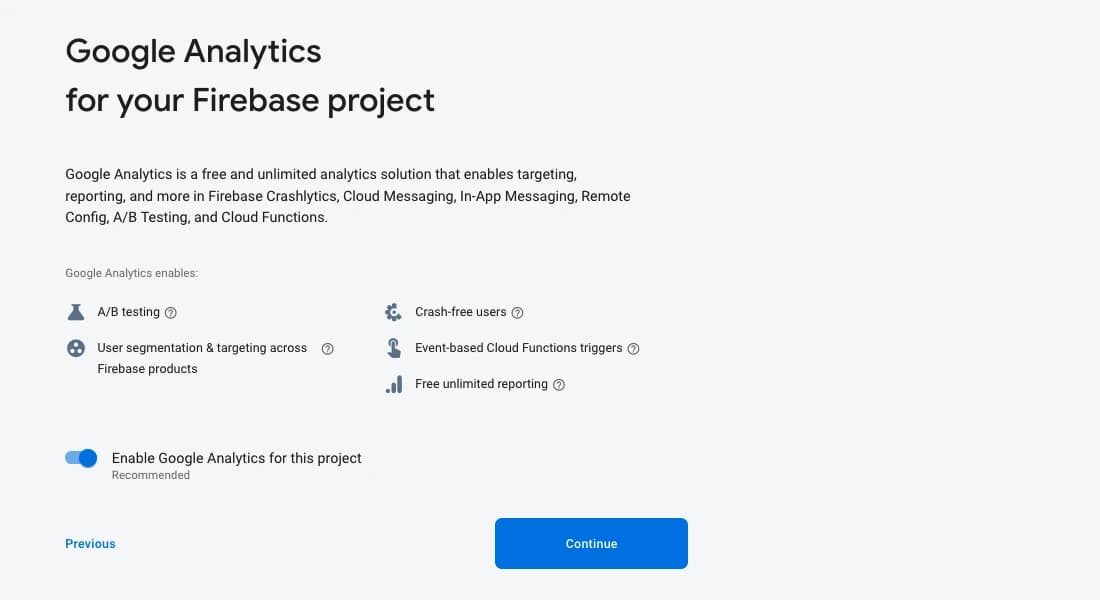Go back using the Previous link
The height and width of the screenshot is (600, 1100).
click(90, 544)
